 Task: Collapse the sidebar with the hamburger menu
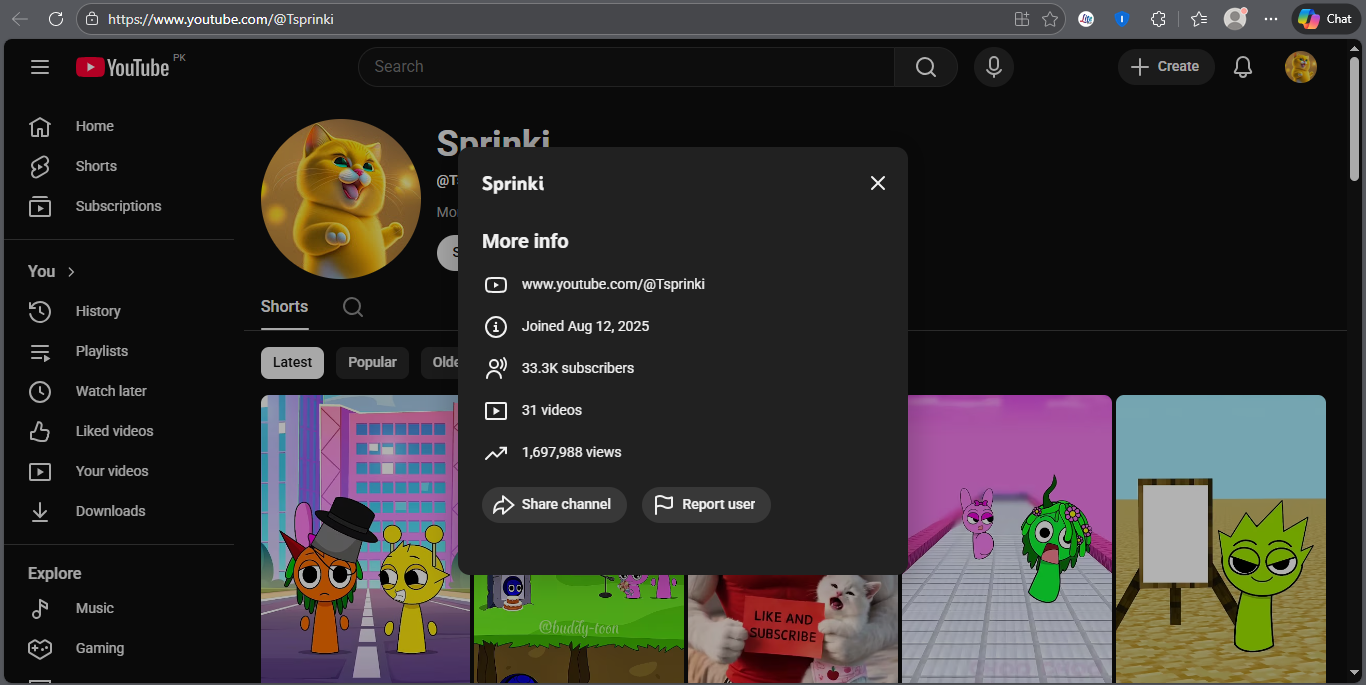click(40, 66)
